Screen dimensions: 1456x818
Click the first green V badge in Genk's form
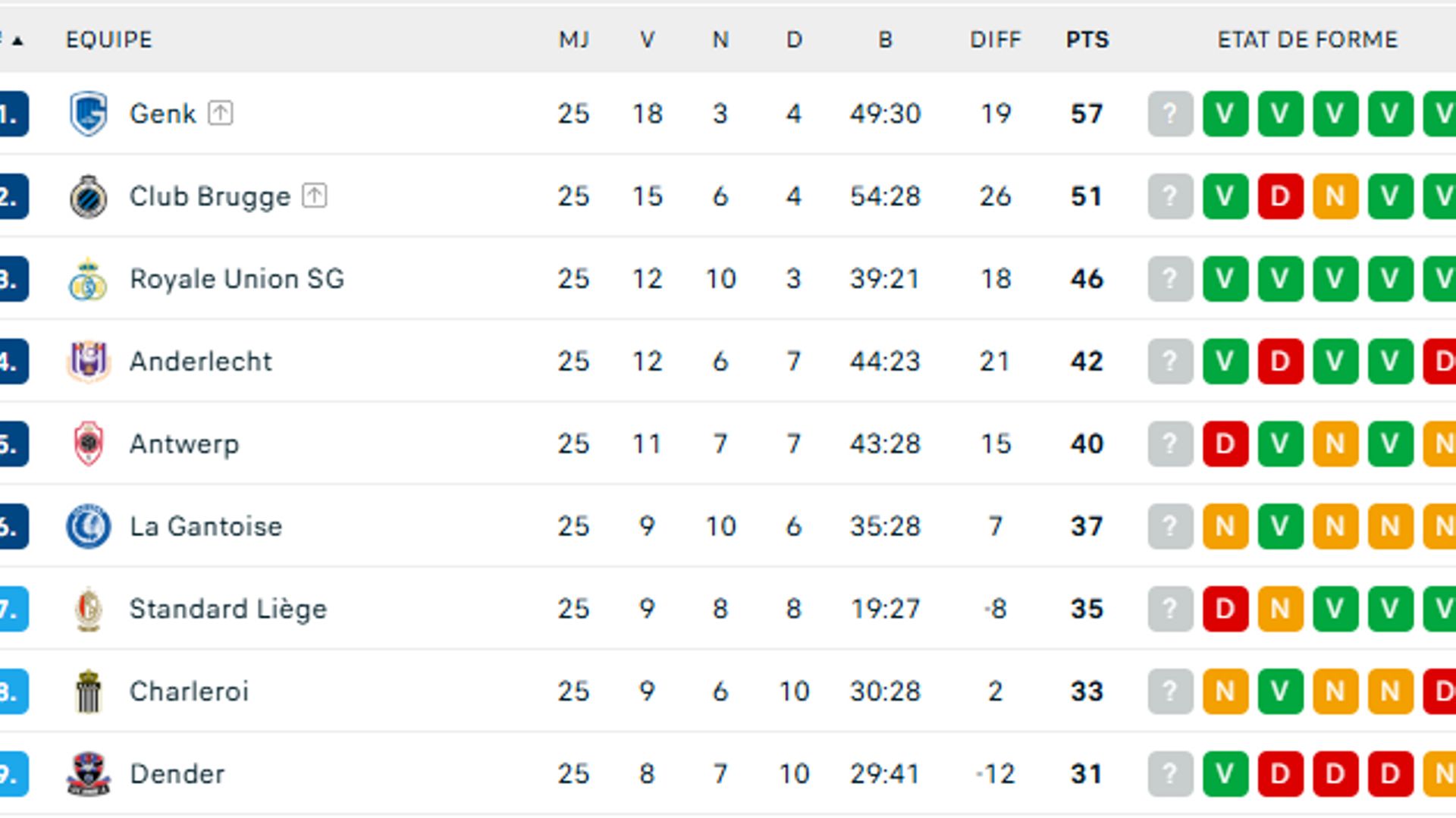(1225, 112)
